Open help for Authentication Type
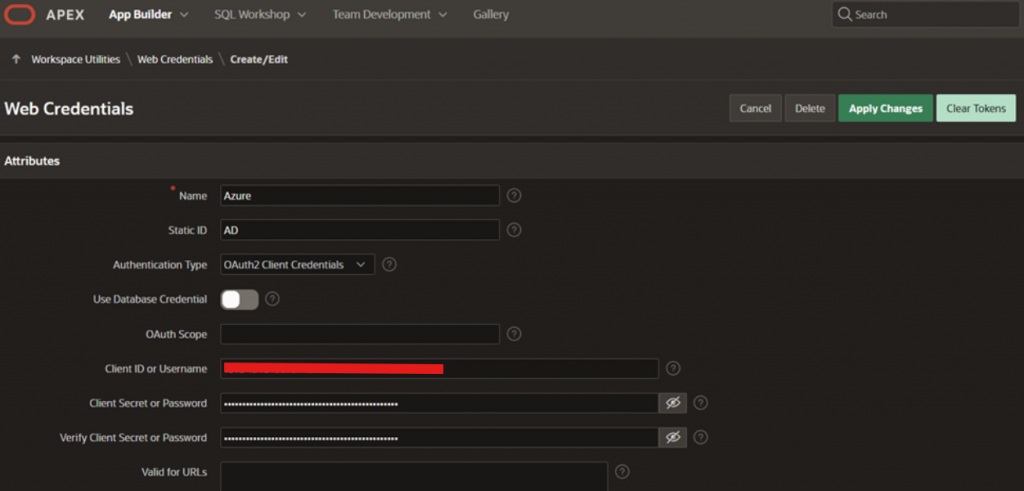The image size is (1024, 491). pos(389,264)
